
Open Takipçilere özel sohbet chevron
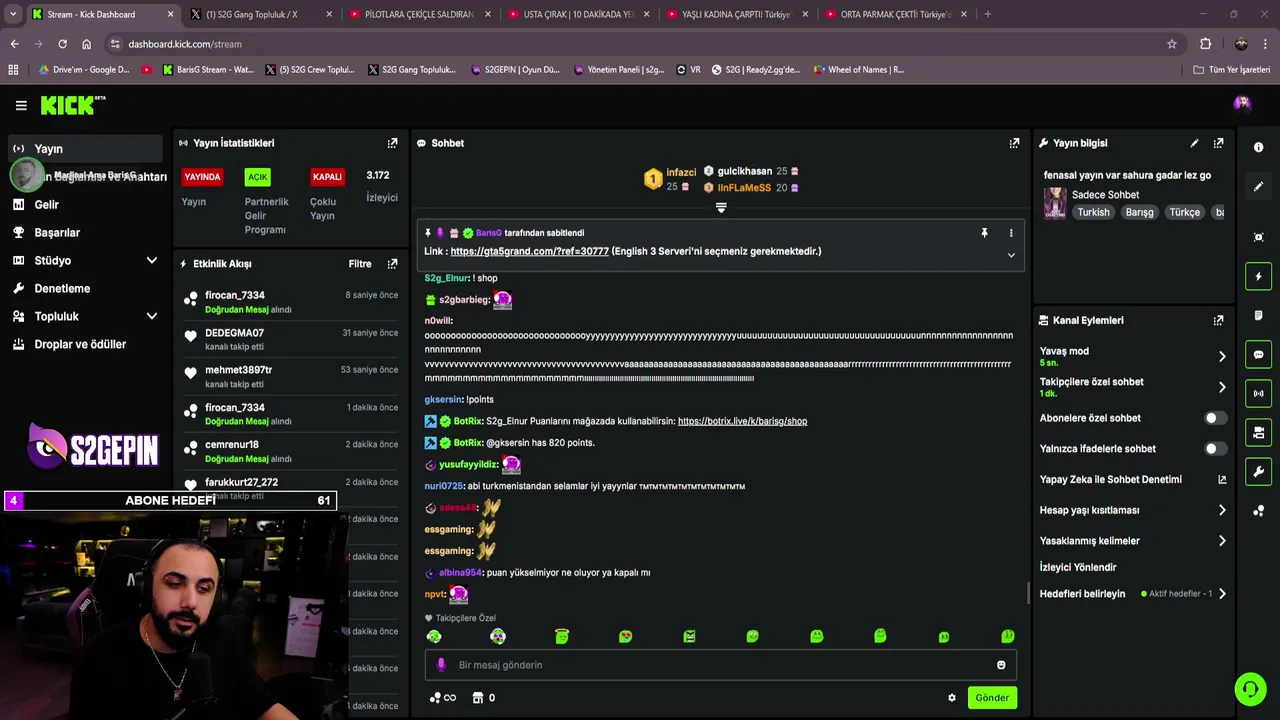(x=1222, y=387)
